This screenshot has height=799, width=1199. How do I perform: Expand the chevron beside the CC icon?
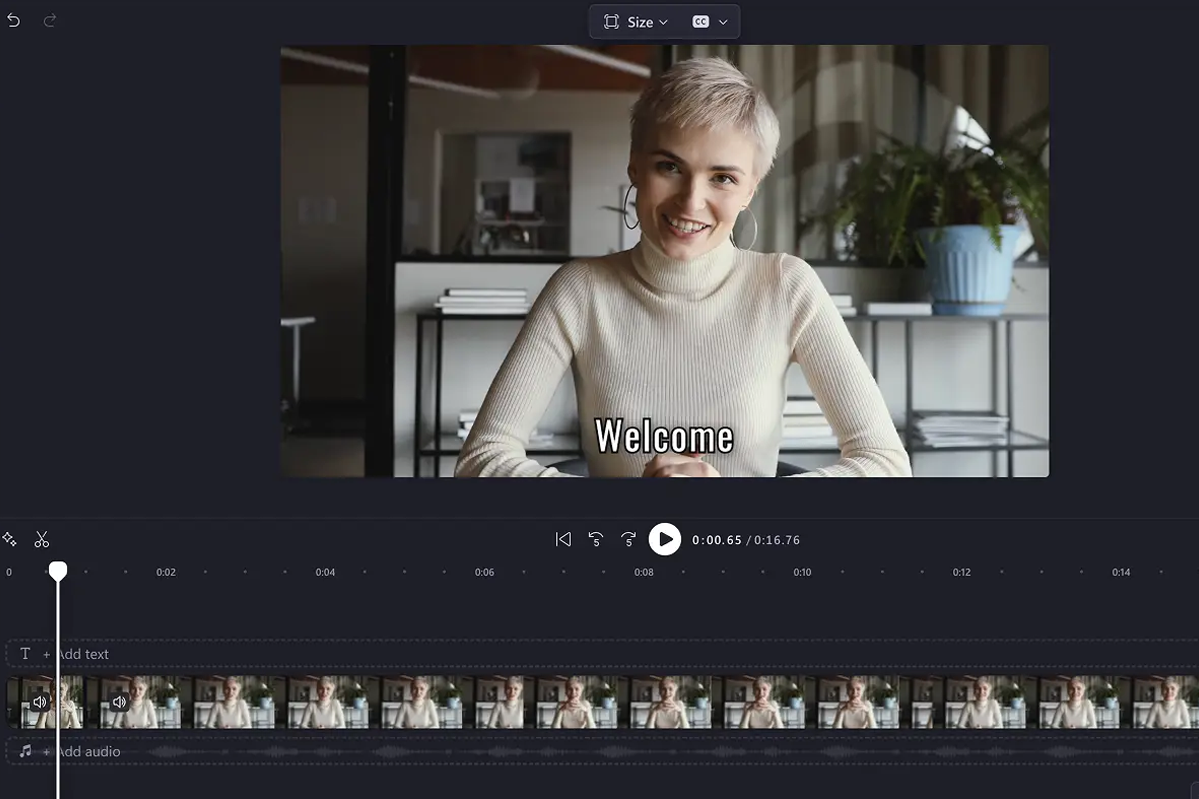723,22
